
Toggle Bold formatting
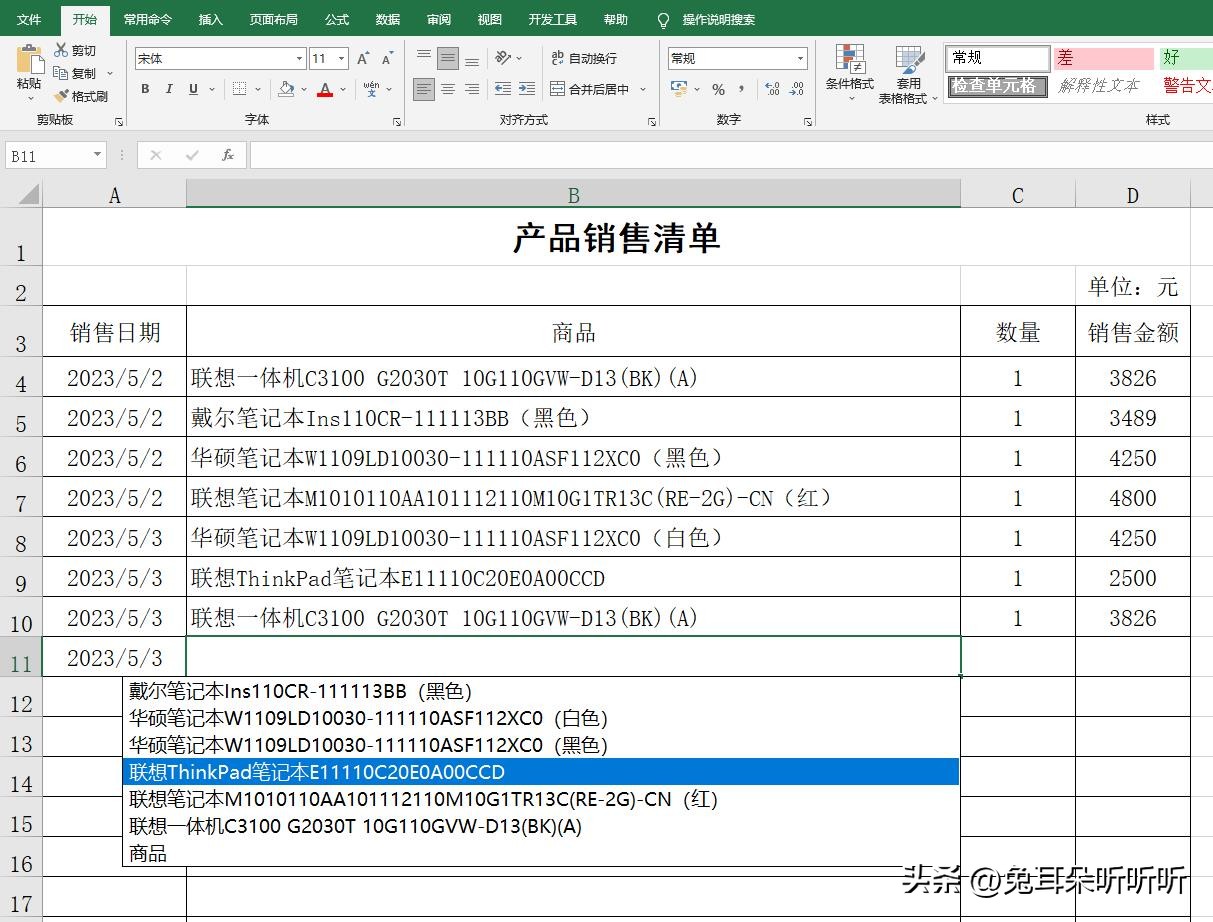145,89
